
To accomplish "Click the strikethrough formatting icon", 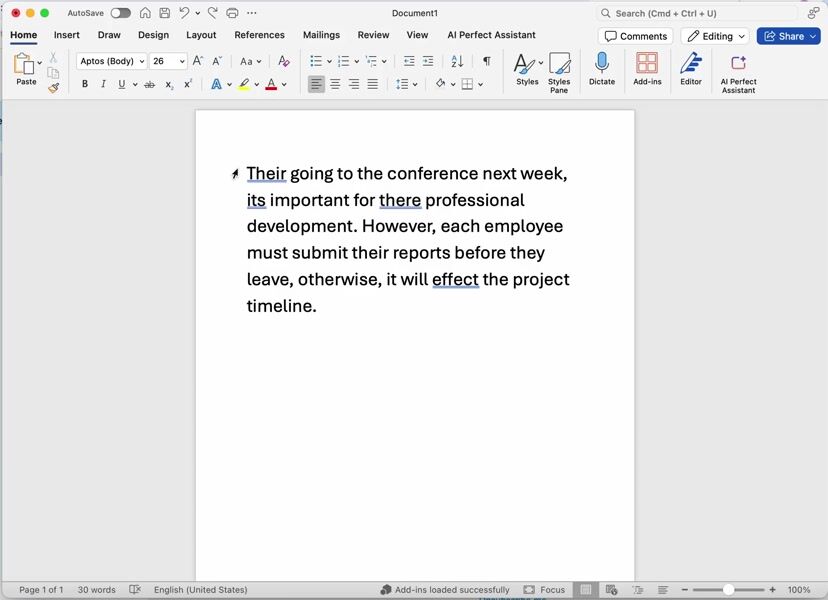I will tap(150, 85).
